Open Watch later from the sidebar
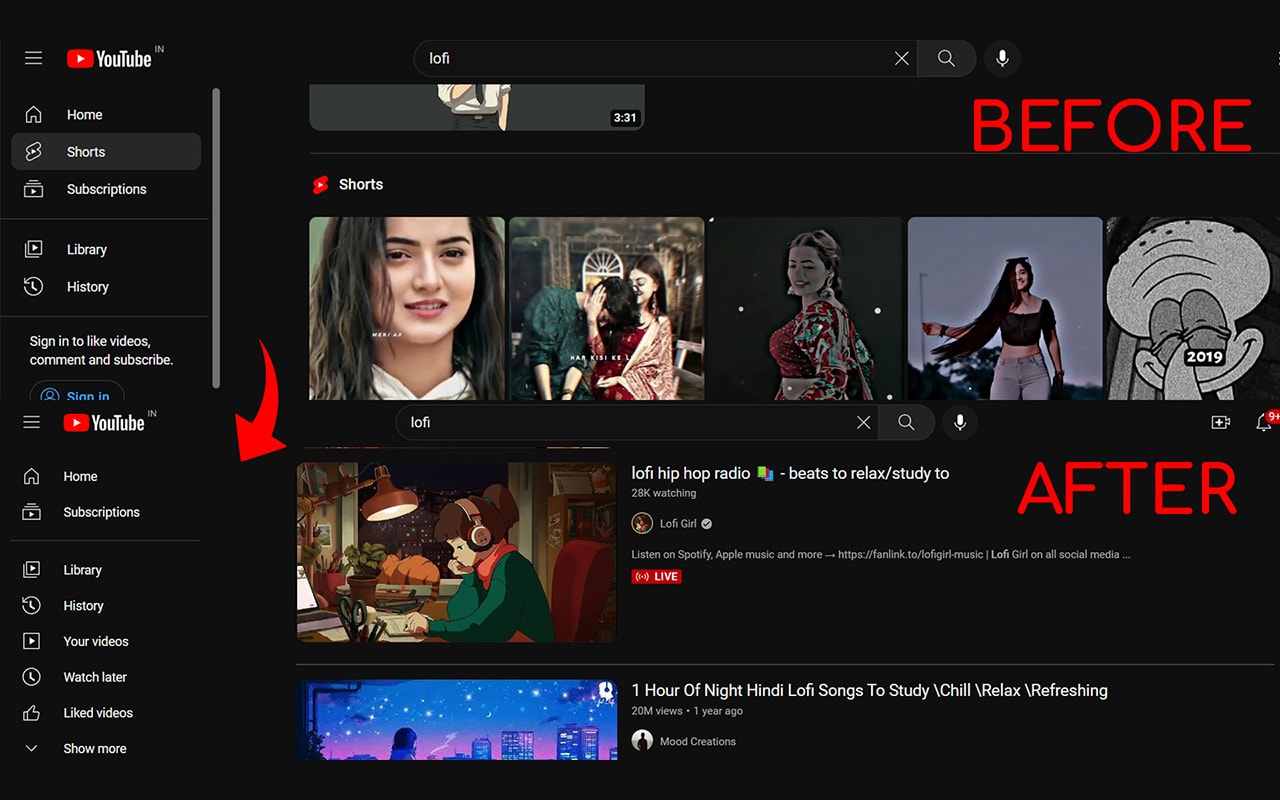This screenshot has width=1280, height=800. coord(95,677)
